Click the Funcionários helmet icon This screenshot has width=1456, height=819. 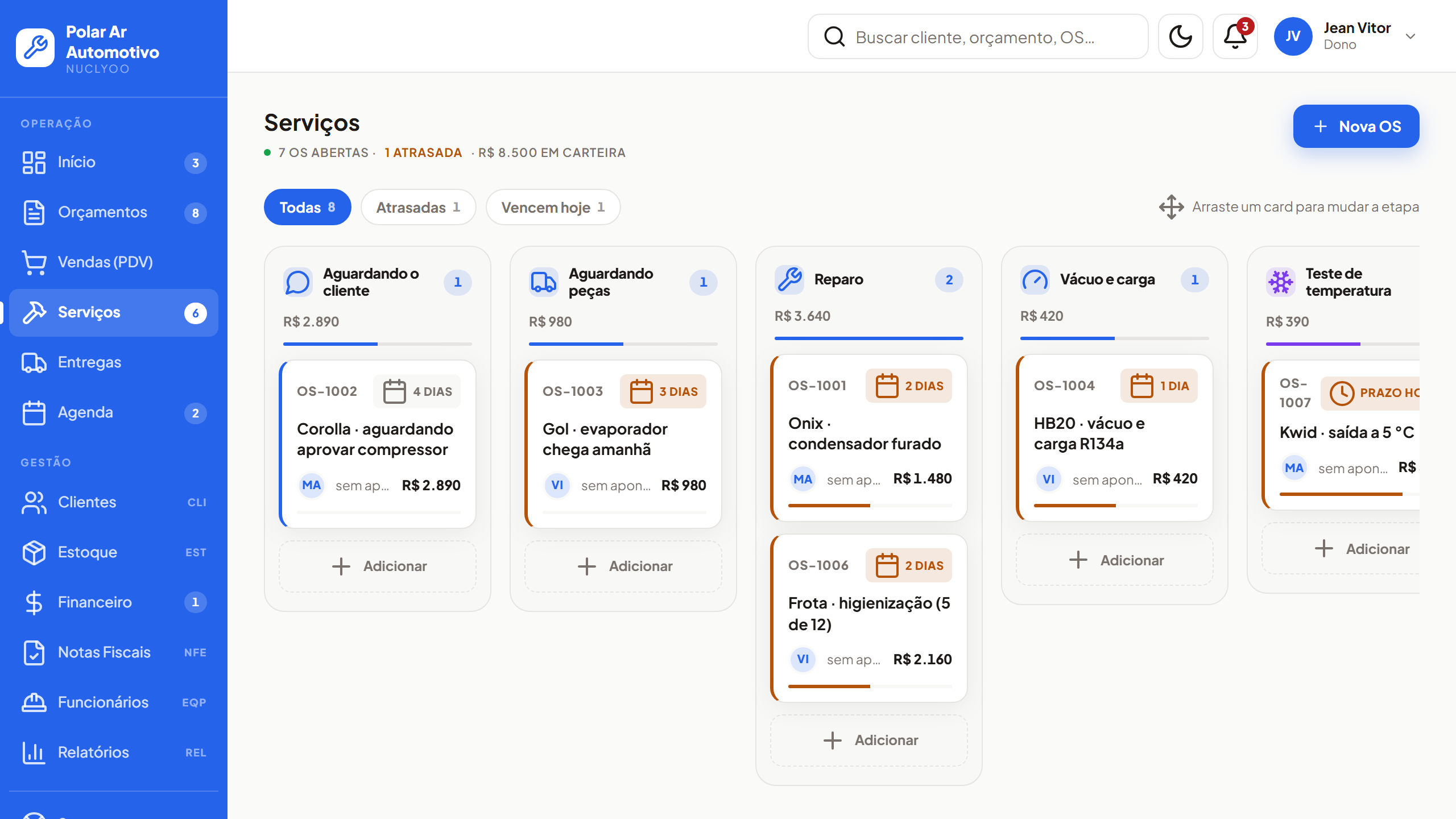pyautogui.click(x=34, y=702)
